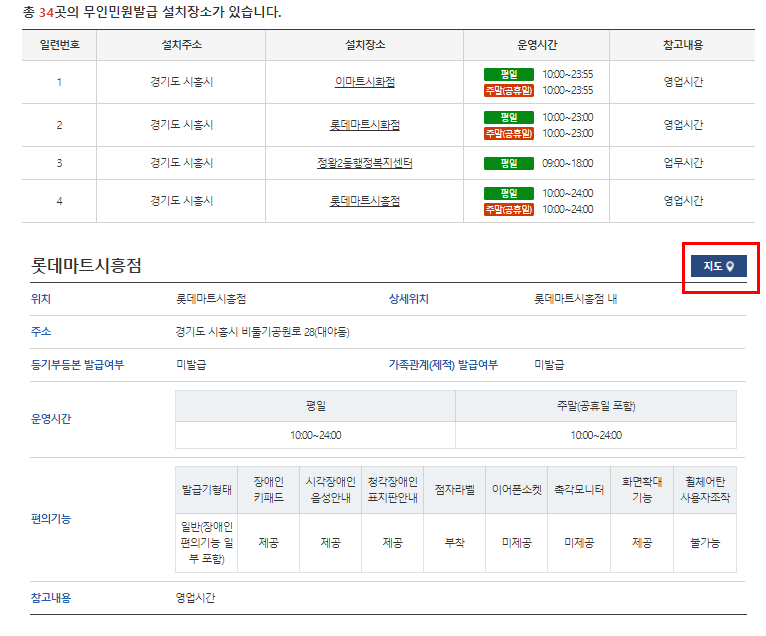Select the 평일 badge in the 이마트시화점 row
This screenshot has height=636, width=766.
(509, 74)
